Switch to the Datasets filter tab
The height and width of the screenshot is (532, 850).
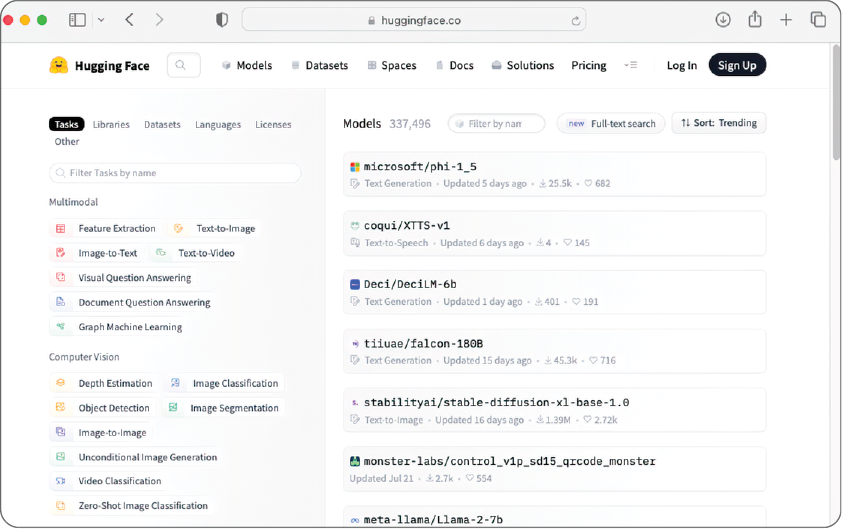[x=162, y=124]
